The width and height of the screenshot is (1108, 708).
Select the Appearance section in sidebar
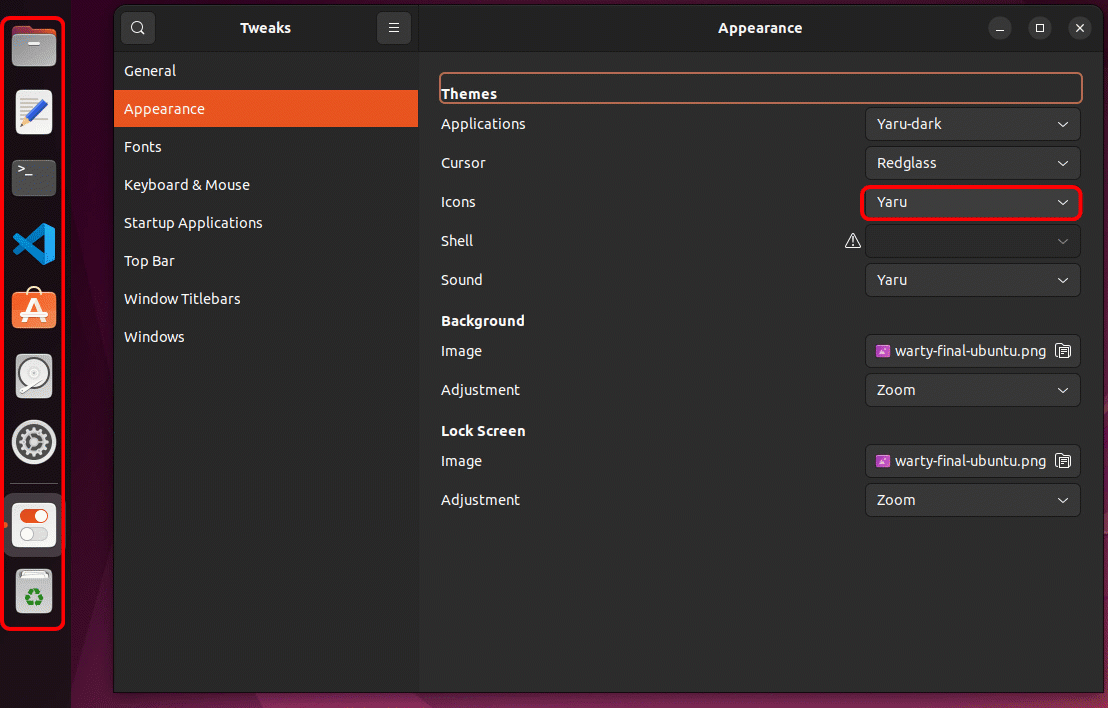pyautogui.click(x=266, y=109)
